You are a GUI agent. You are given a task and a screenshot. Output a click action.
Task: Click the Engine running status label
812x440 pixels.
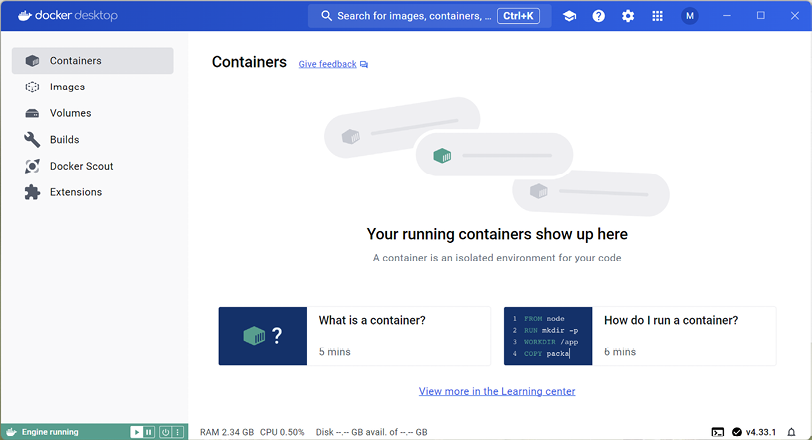tap(50, 432)
